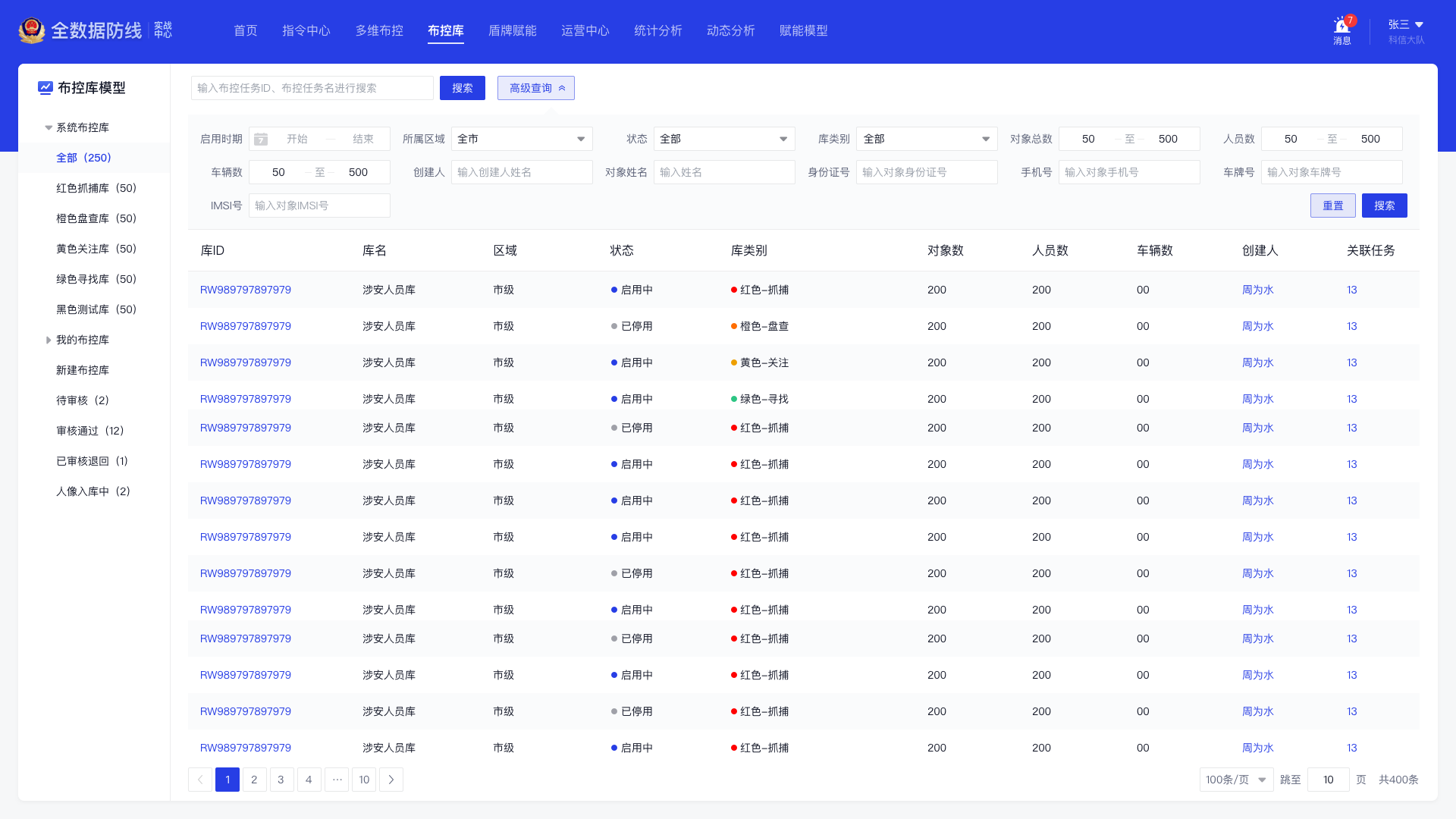Click the 对象姓名 input field
Viewport: 1456px width, 819px height.
pyautogui.click(x=724, y=172)
